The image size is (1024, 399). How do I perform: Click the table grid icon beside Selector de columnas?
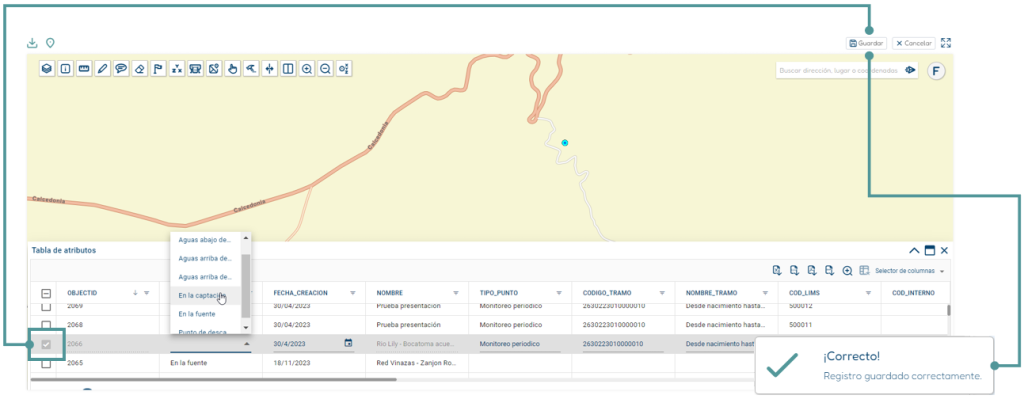[864, 270]
